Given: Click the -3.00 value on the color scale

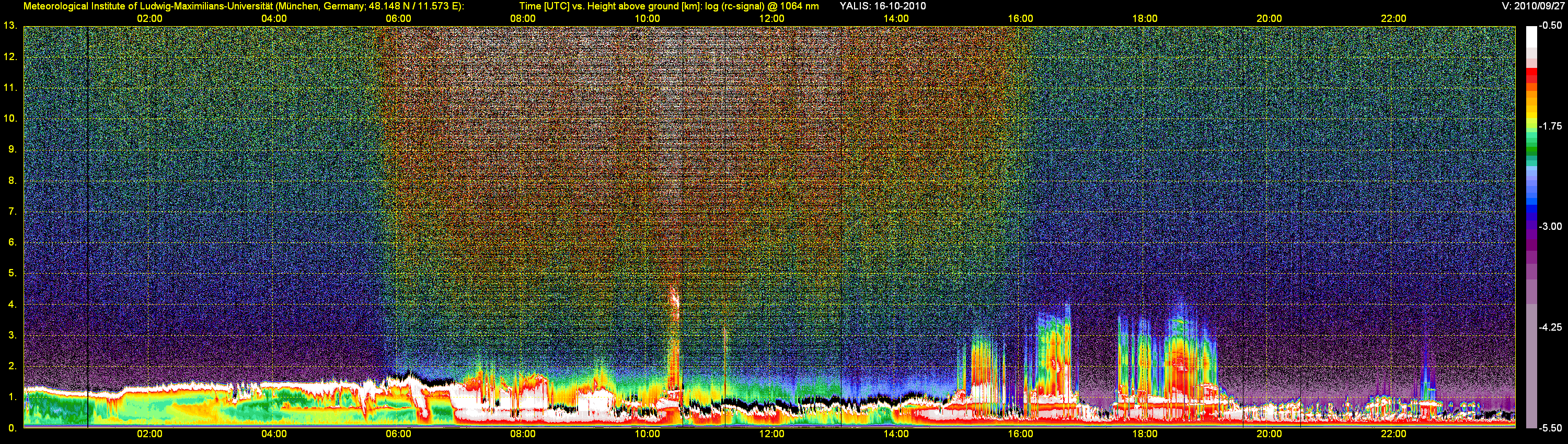Looking at the screenshot, I should coord(1550,226).
